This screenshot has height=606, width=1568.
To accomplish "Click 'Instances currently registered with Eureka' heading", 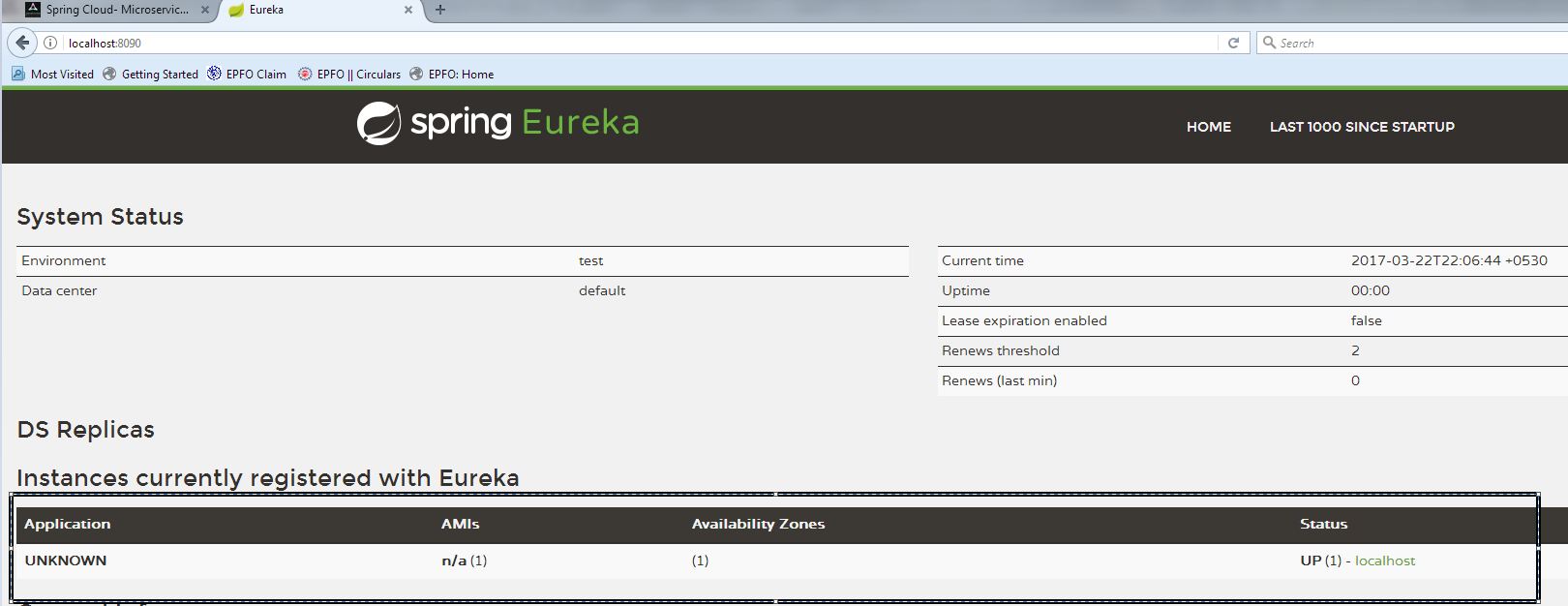I will click(268, 478).
